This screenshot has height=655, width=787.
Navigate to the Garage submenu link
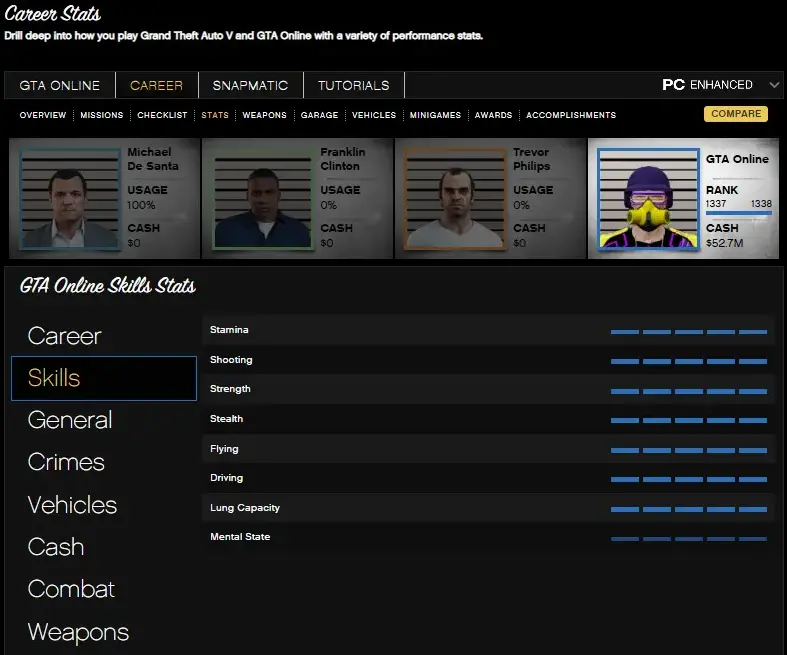[319, 115]
